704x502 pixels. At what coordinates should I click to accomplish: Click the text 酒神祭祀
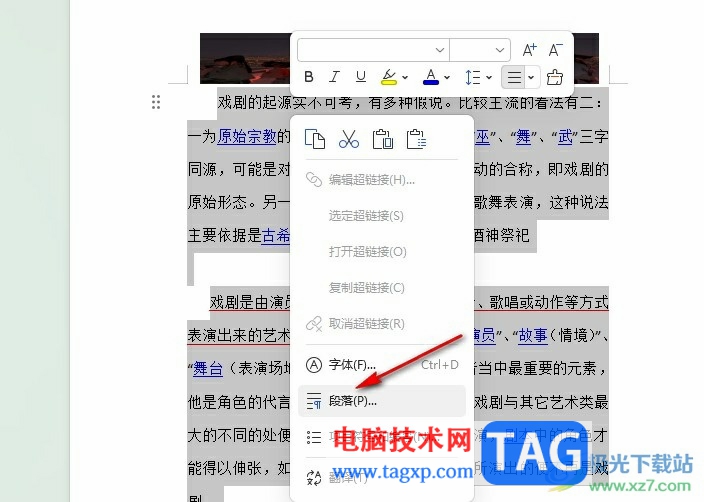pyautogui.click(x=501, y=235)
